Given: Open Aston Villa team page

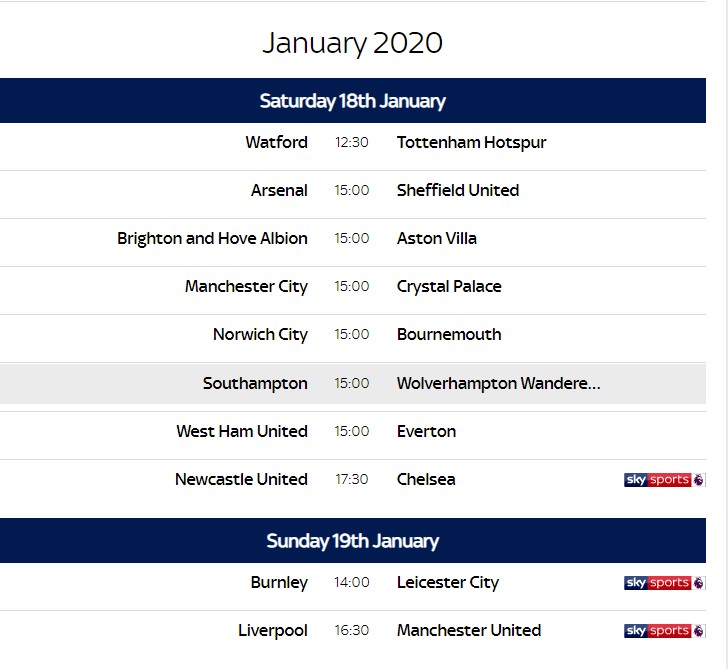Looking at the screenshot, I should pos(436,238).
